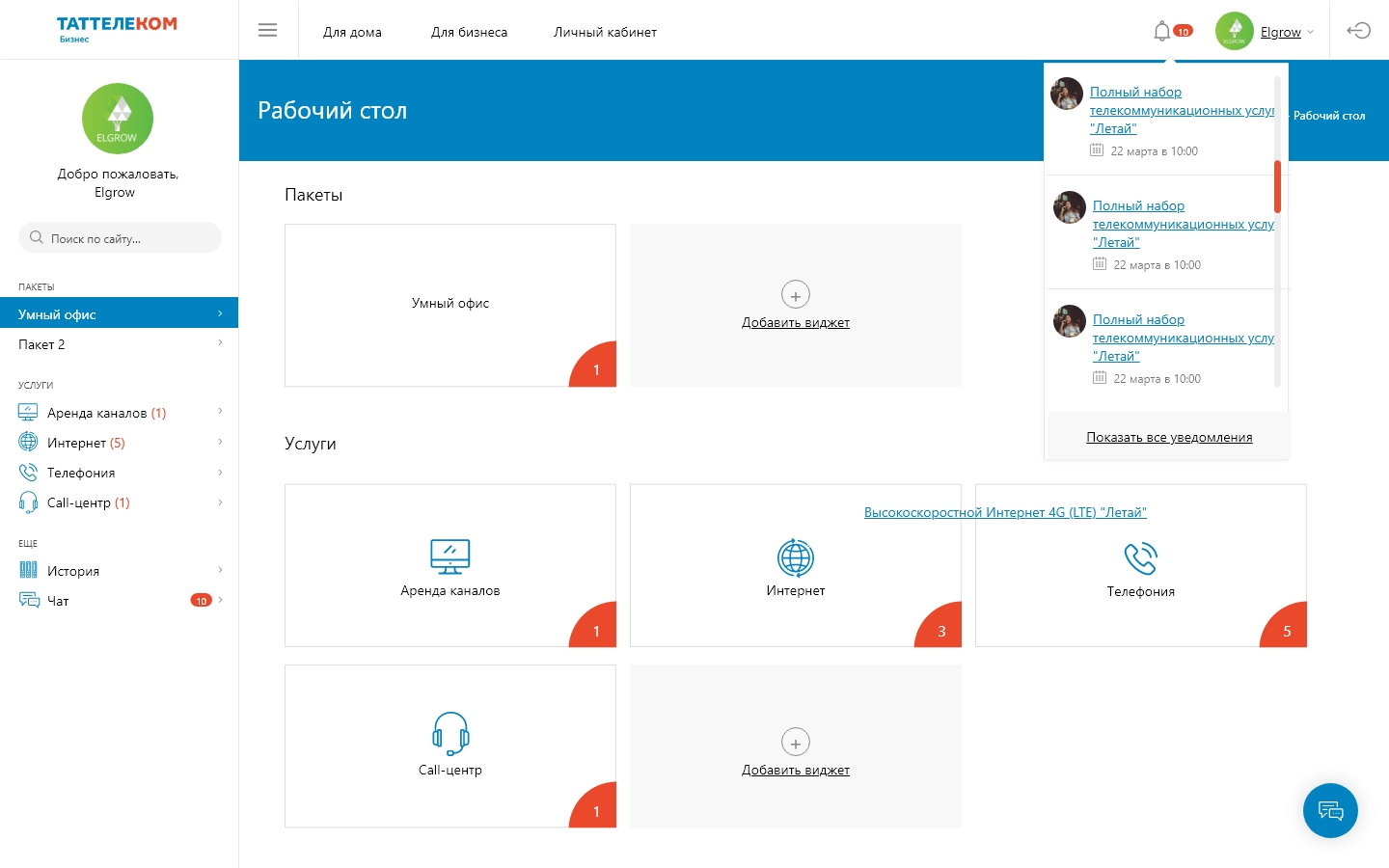
Task: Open the floating chat bubble button
Action: [1330, 810]
